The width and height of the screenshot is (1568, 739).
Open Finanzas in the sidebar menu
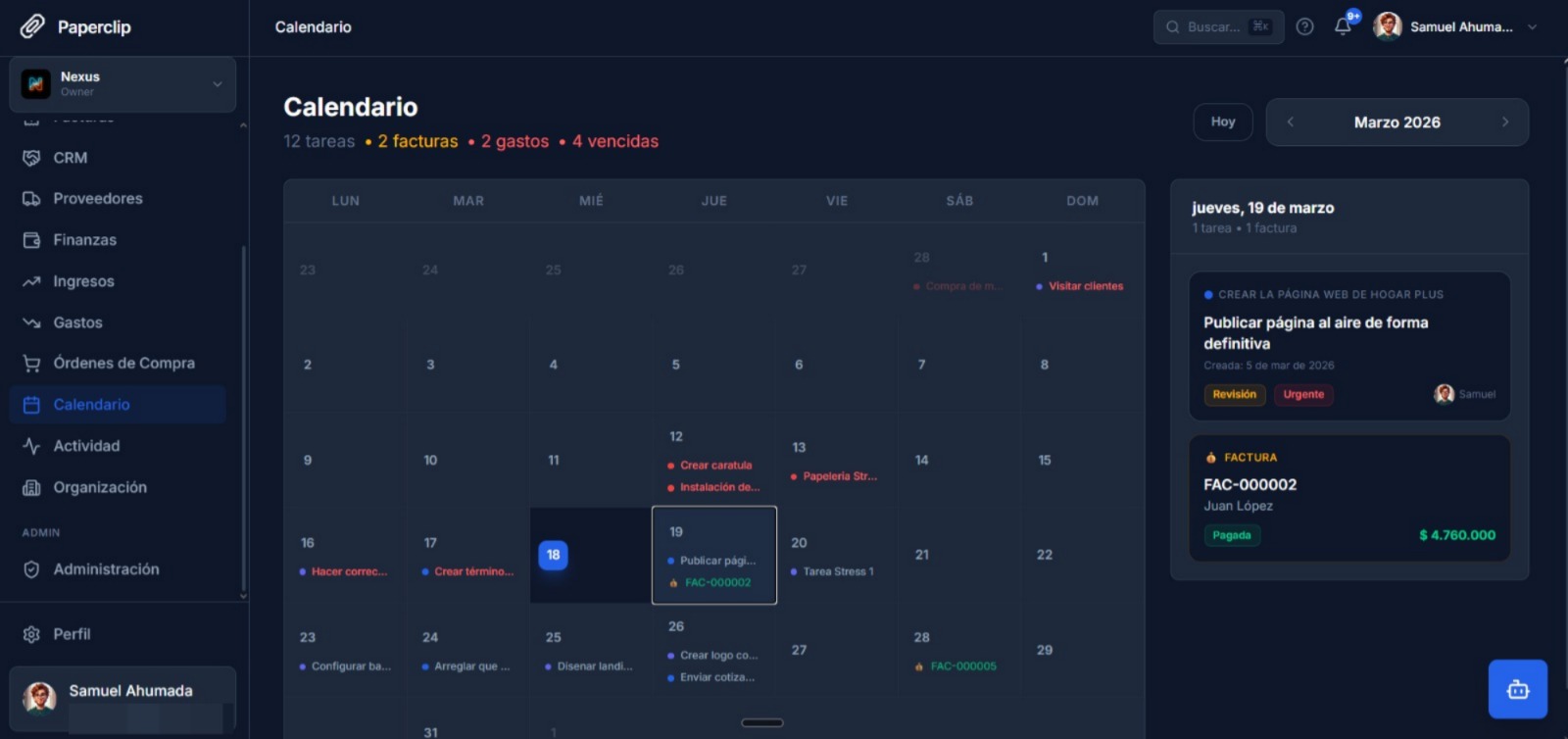[x=84, y=240]
